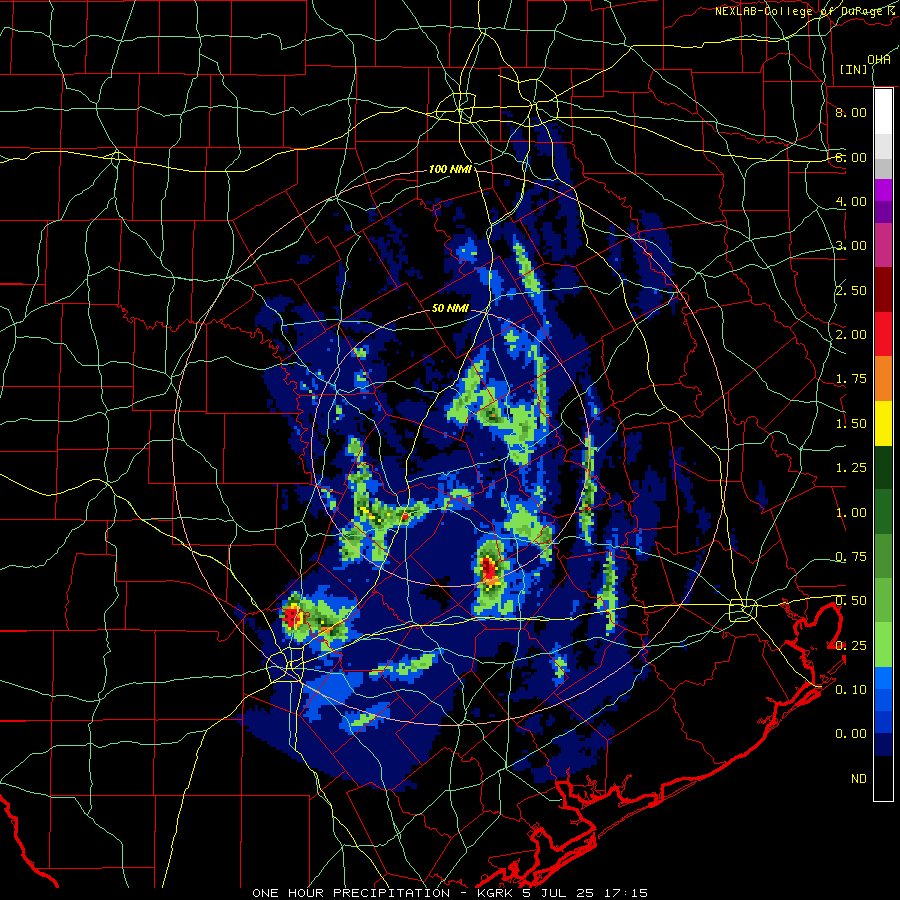The image size is (900, 900).
Task: Click the black ND legend swatch
Action: point(883,778)
